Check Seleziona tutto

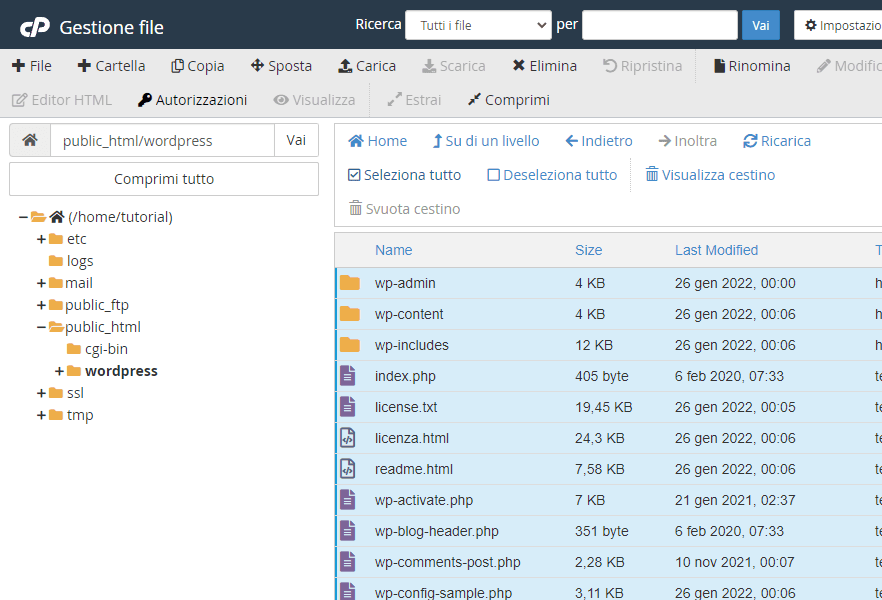(x=404, y=175)
